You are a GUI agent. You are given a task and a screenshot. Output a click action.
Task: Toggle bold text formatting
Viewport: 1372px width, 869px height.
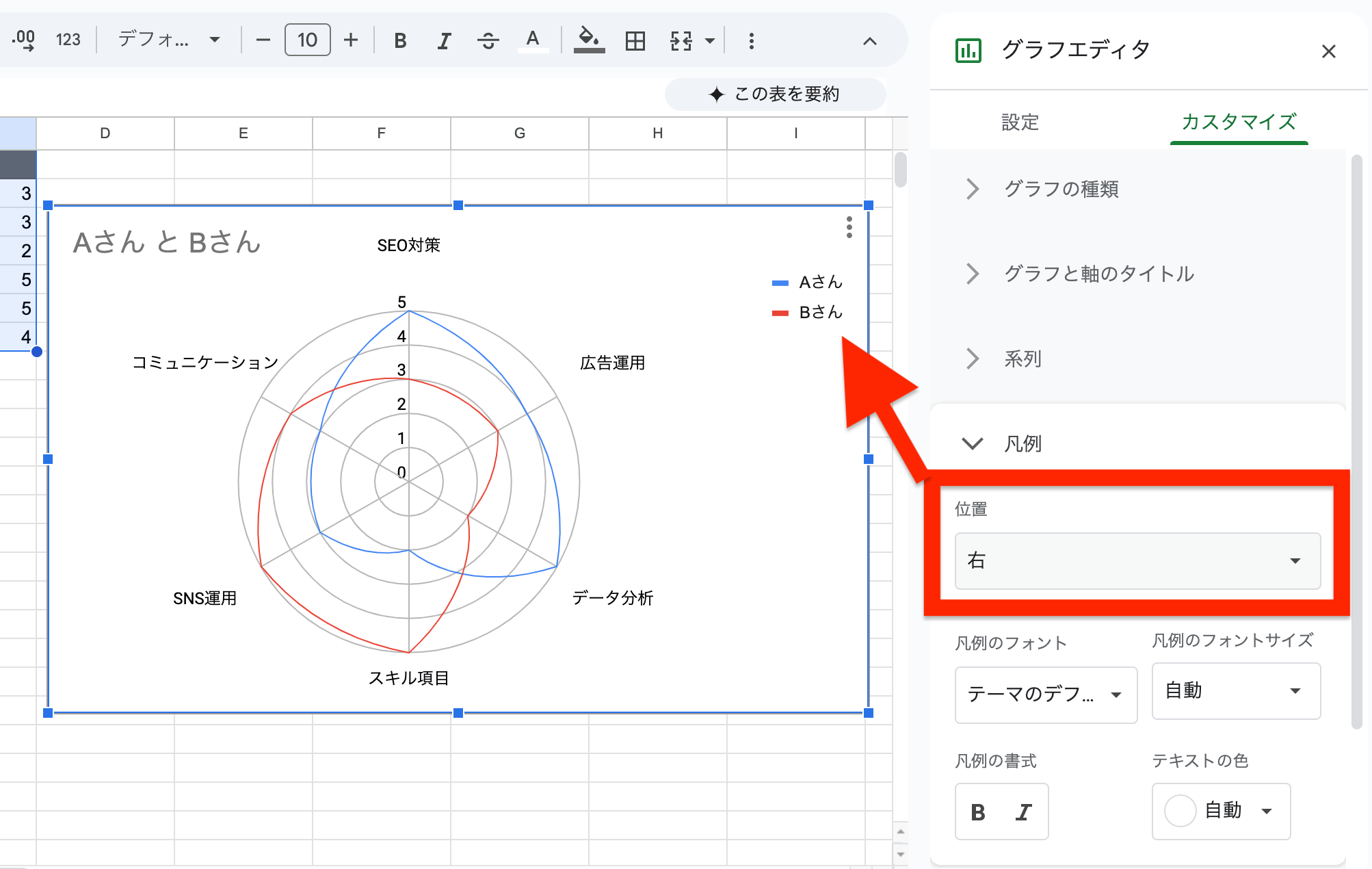pos(399,40)
